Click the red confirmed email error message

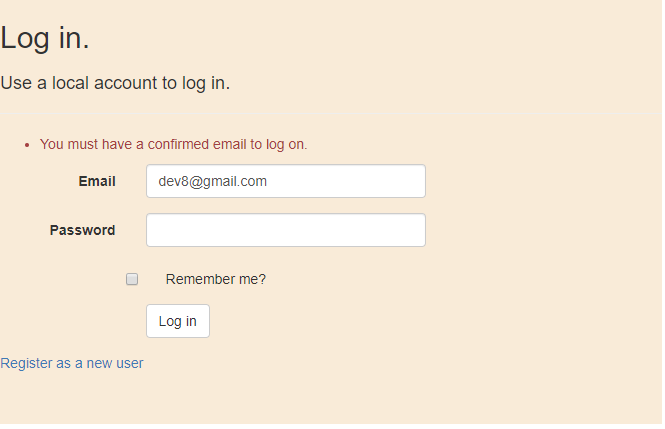click(173, 144)
